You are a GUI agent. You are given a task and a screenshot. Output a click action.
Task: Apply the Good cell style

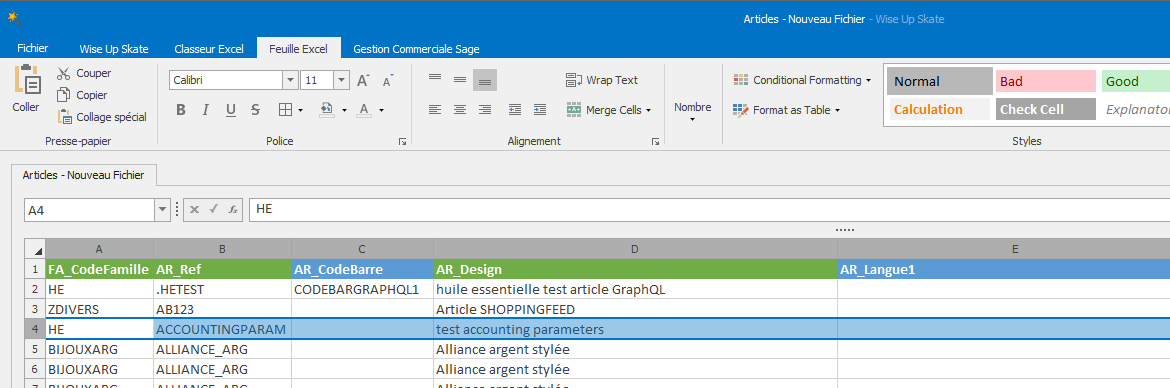point(1136,81)
